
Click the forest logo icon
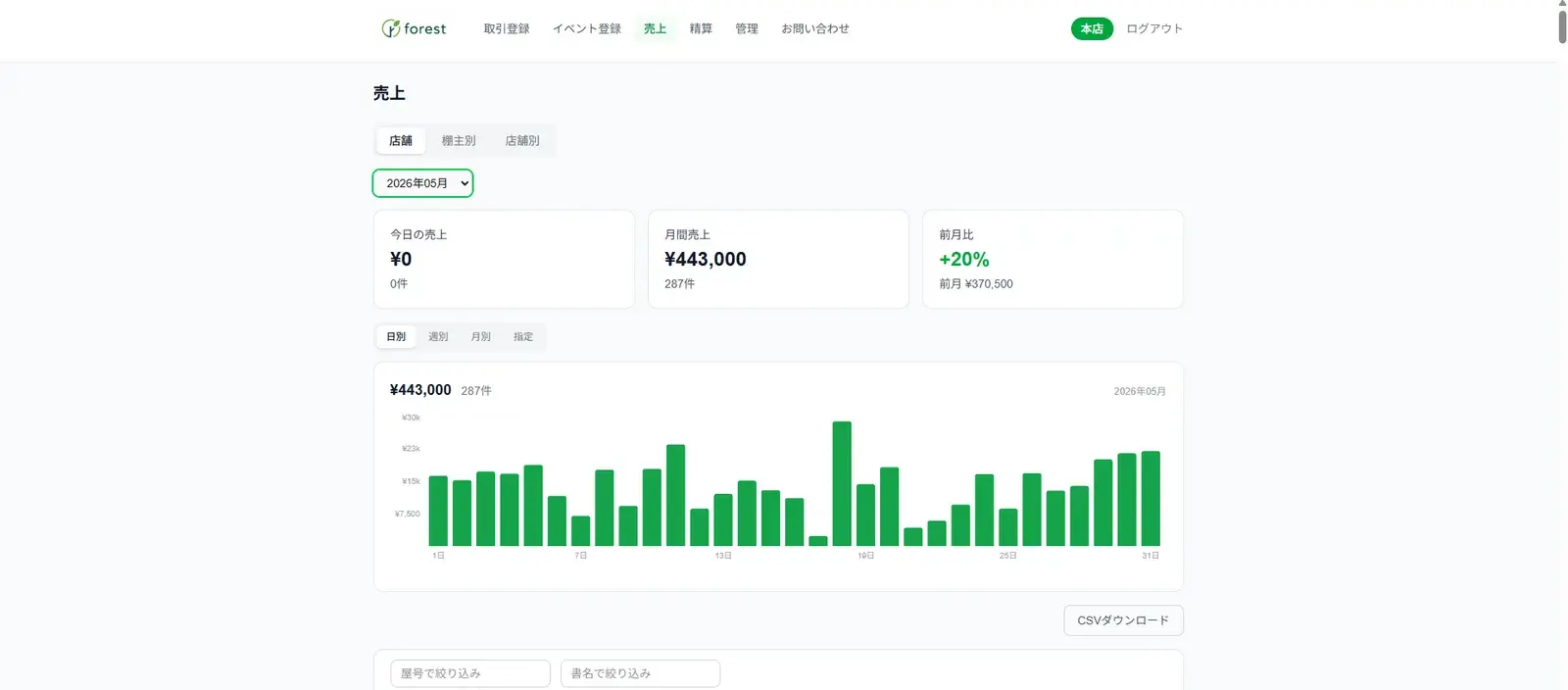click(391, 28)
